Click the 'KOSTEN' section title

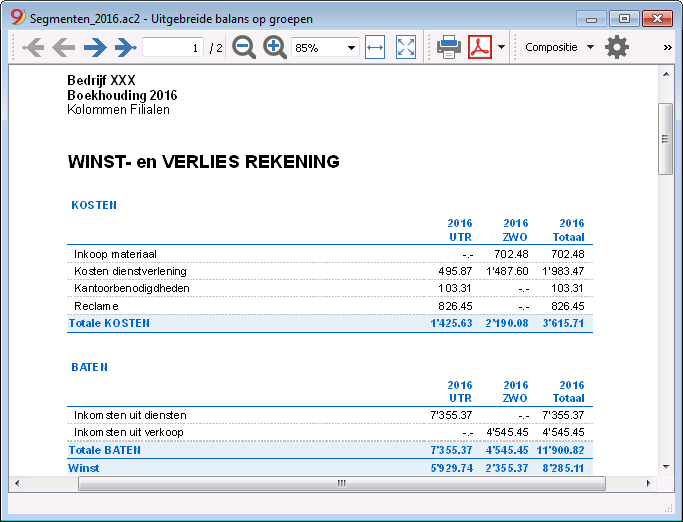click(x=94, y=205)
